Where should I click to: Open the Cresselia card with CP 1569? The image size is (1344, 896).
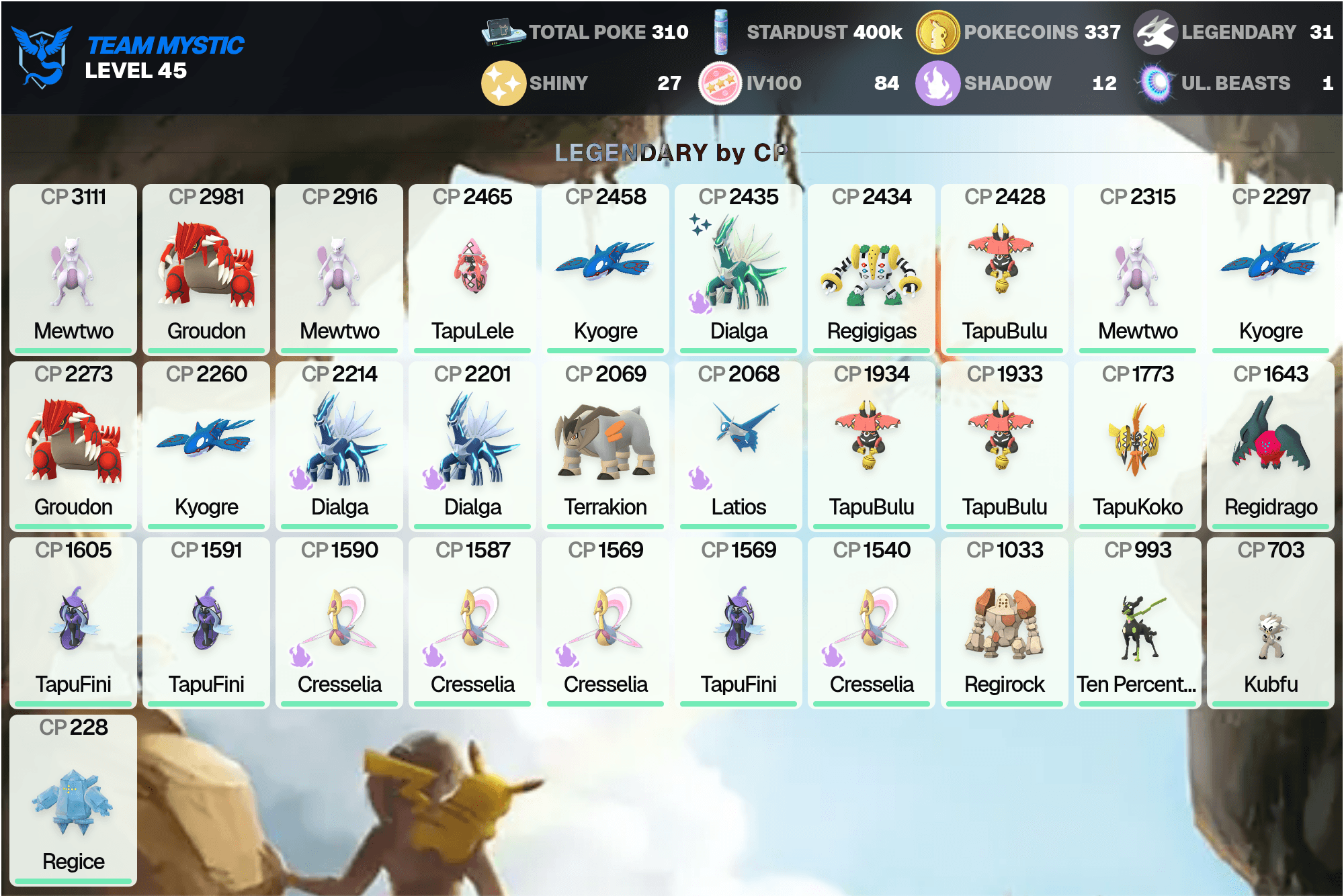coord(605,623)
